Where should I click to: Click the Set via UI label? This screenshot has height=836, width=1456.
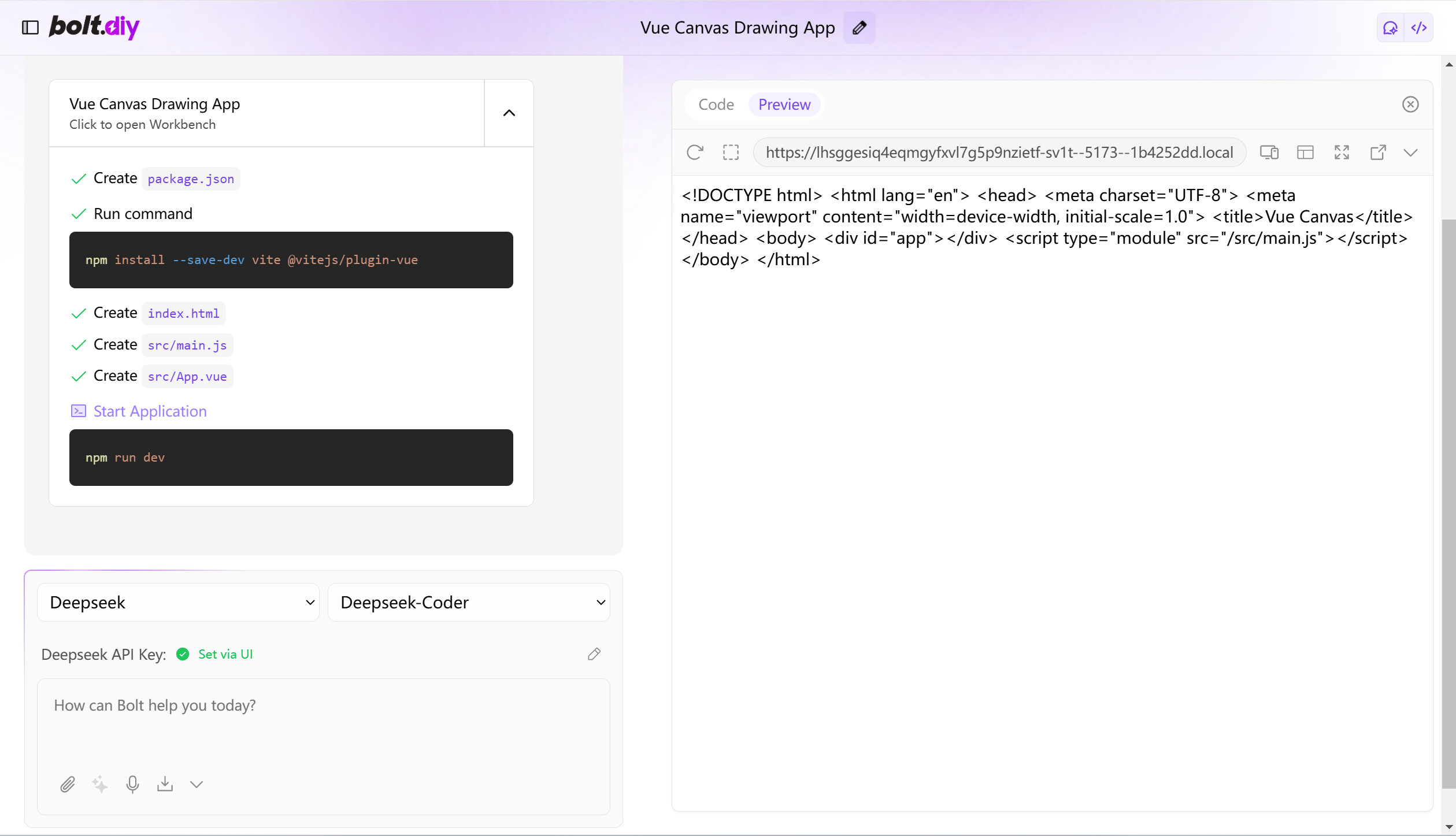point(225,654)
